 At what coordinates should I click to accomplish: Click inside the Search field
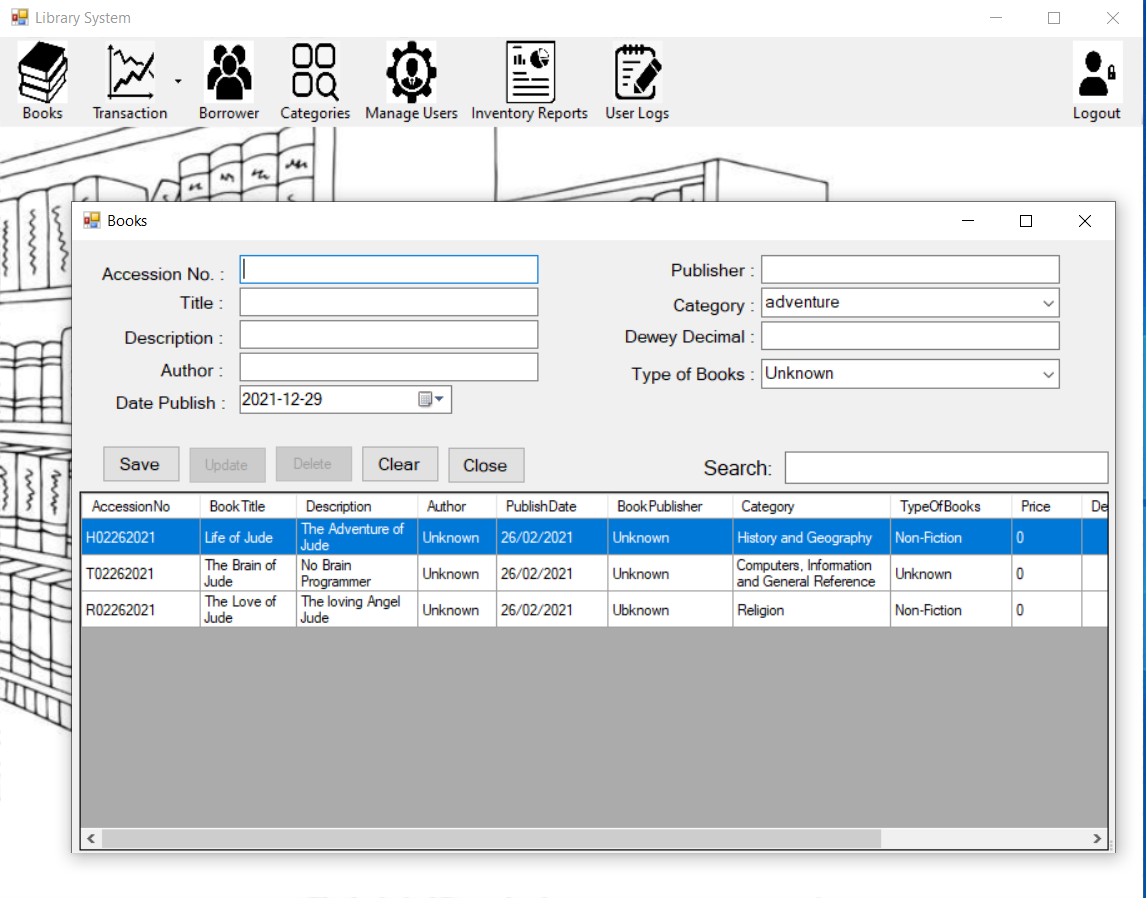point(945,468)
